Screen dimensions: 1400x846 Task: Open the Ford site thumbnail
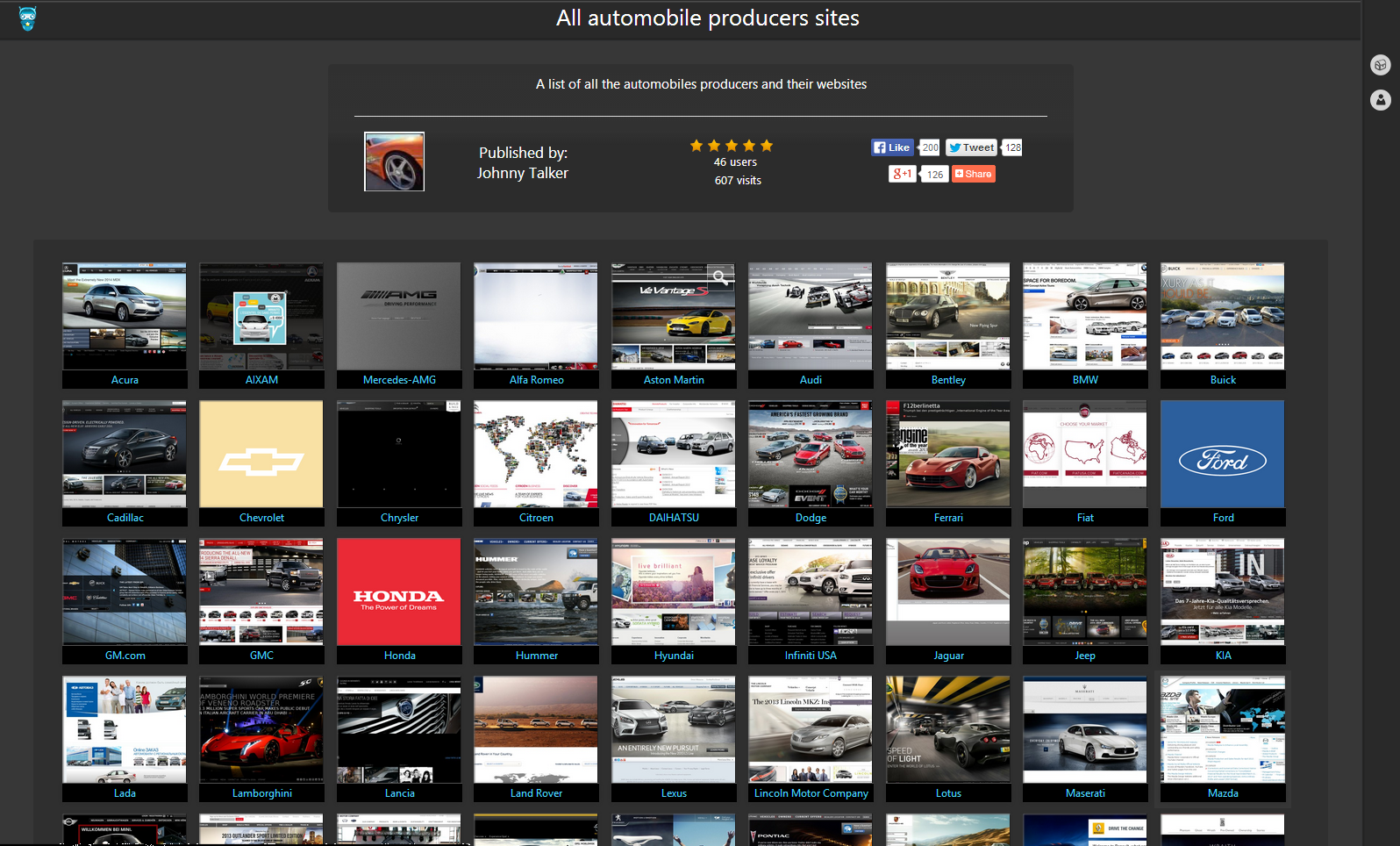tap(1223, 455)
